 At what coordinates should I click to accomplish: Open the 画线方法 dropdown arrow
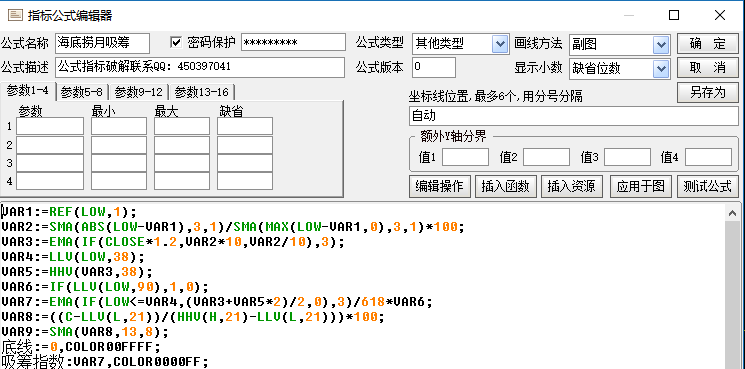661,45
